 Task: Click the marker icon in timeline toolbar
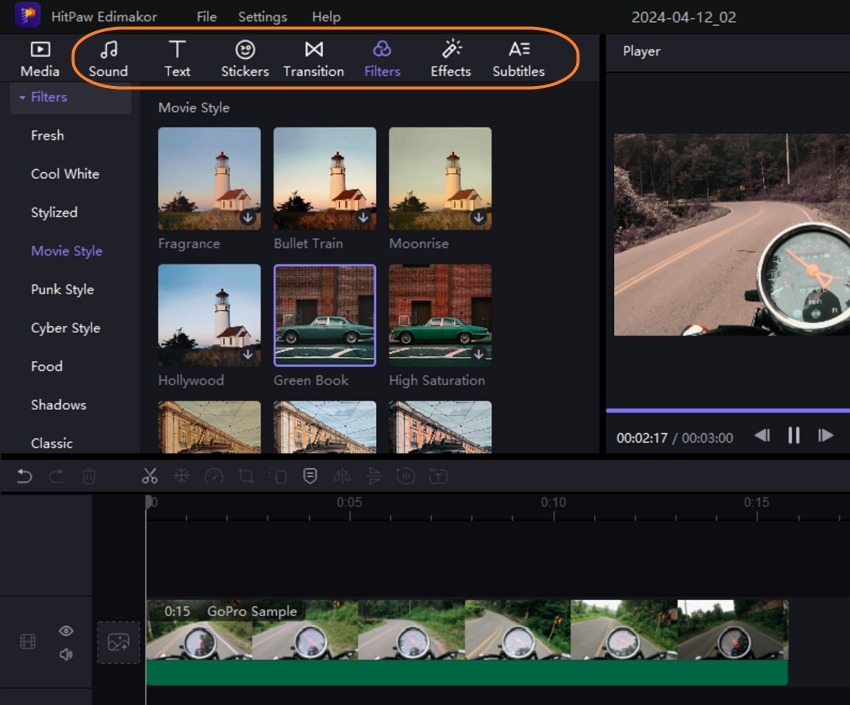click(x=310, y=477)
